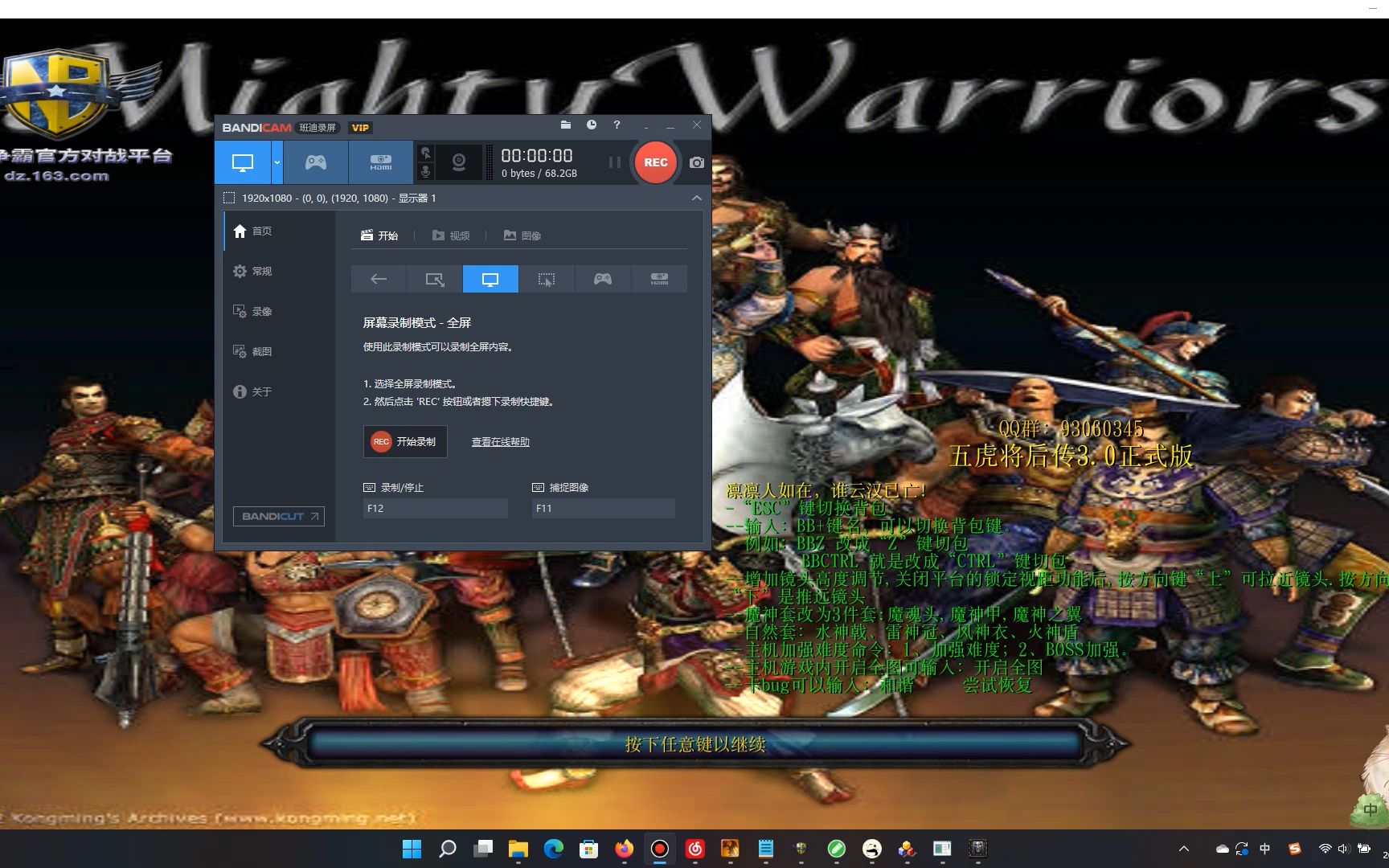Toggle the webcam overlay option
This screenshot has height=868, width=1389.
(x=459, y=162)
